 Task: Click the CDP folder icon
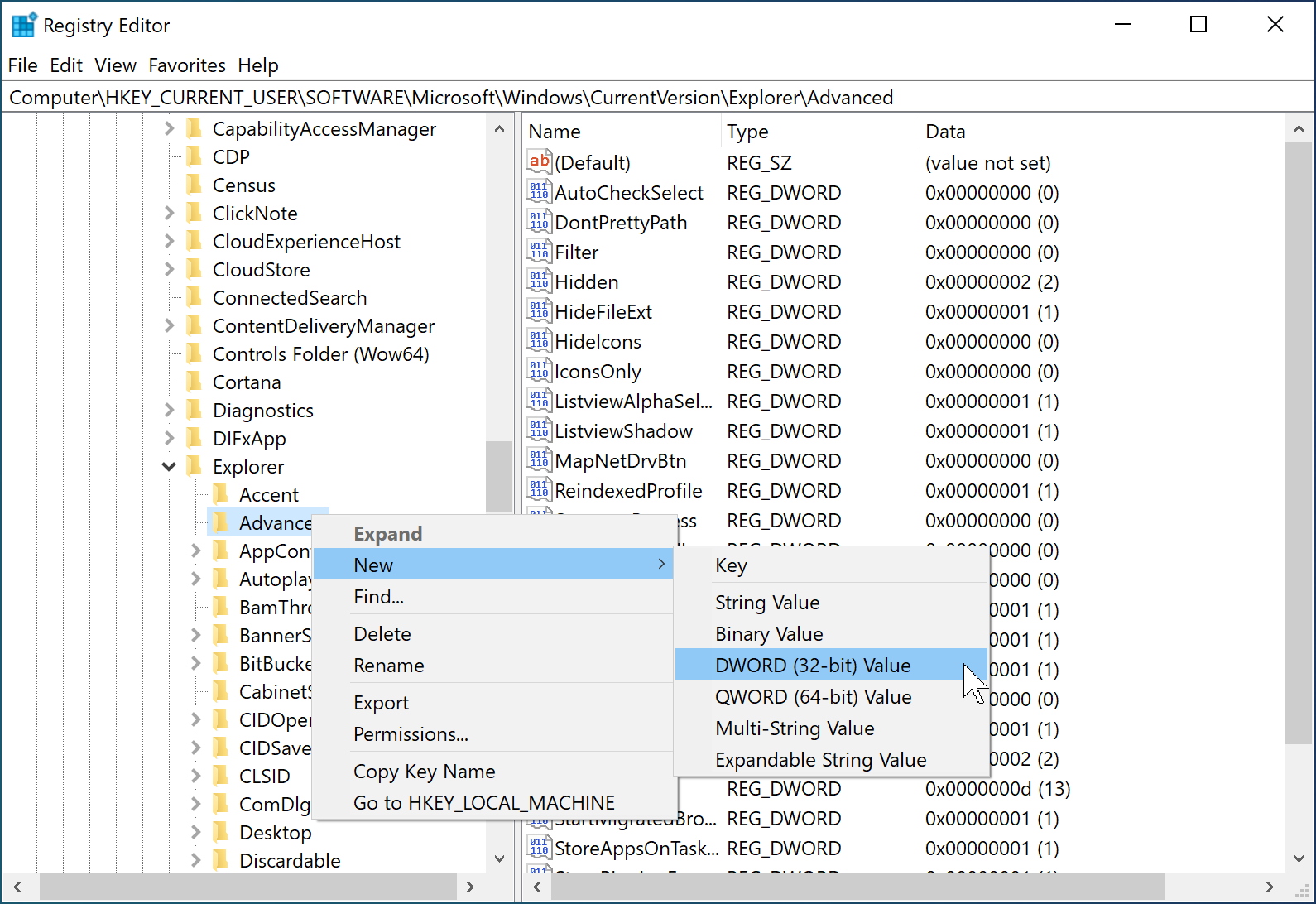click(x=195, y=156)
